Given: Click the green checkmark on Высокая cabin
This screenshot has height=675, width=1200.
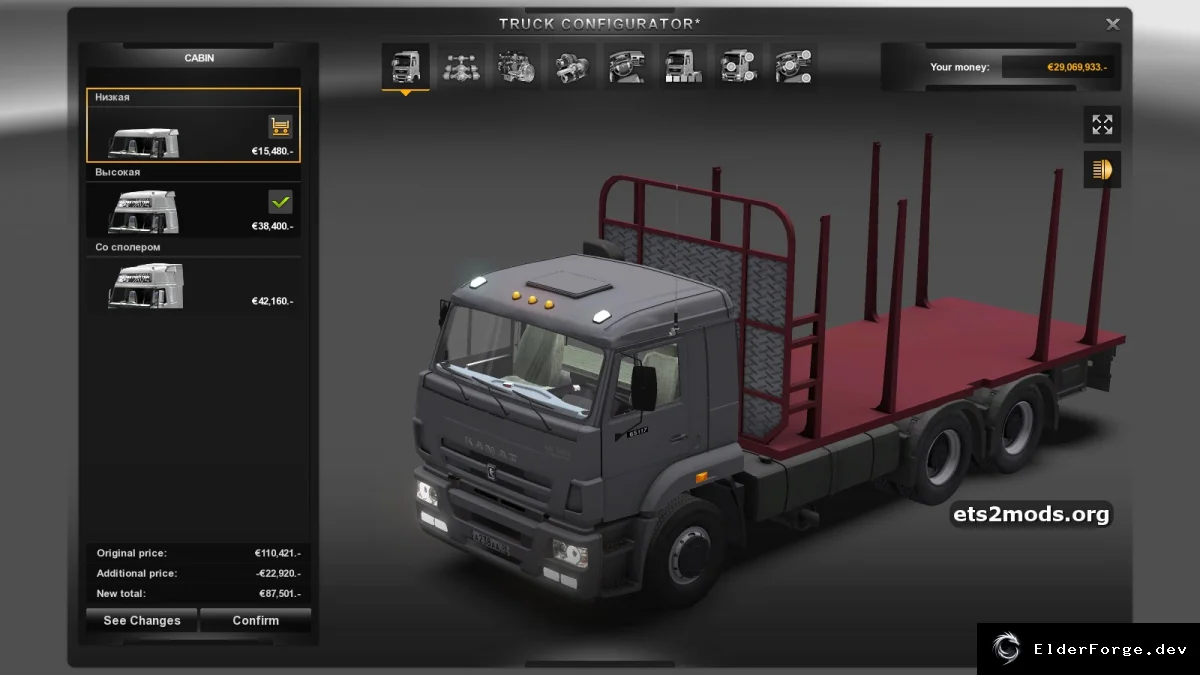Looking at the screenshot, I should (x=280, y=202).
